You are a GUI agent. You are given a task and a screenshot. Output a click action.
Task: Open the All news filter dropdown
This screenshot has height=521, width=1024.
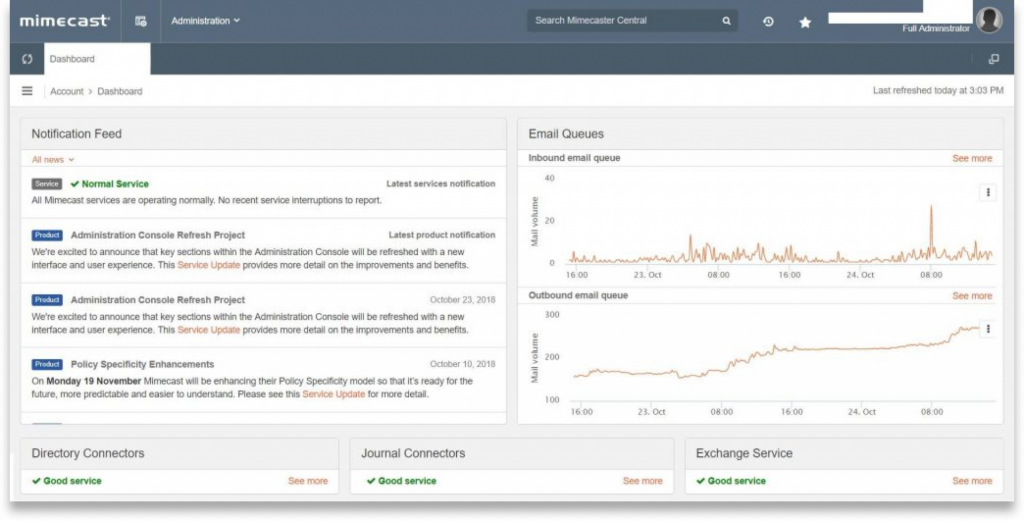53,159
